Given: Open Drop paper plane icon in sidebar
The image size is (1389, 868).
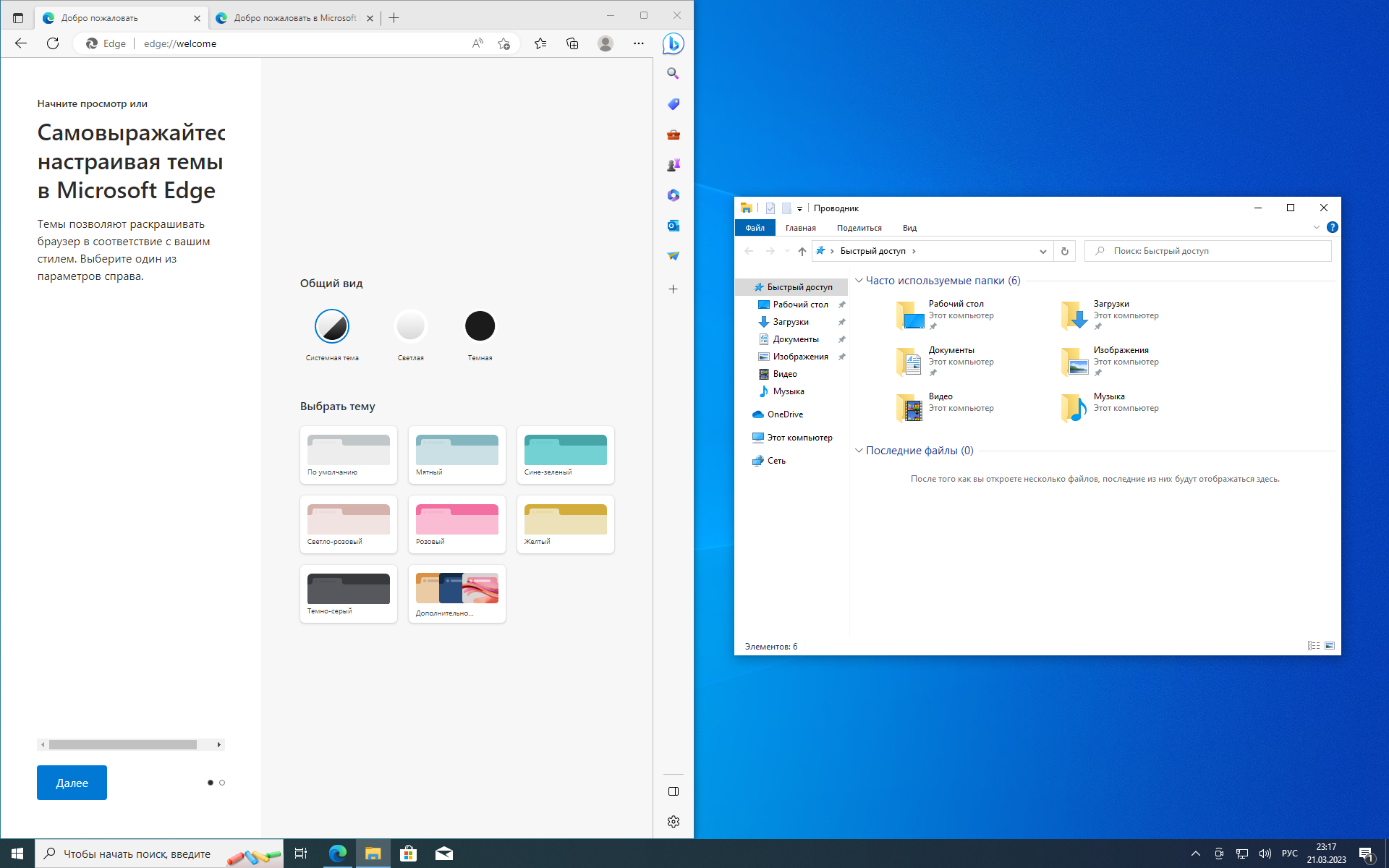Looking at the screenshot, I should (673, 256).
